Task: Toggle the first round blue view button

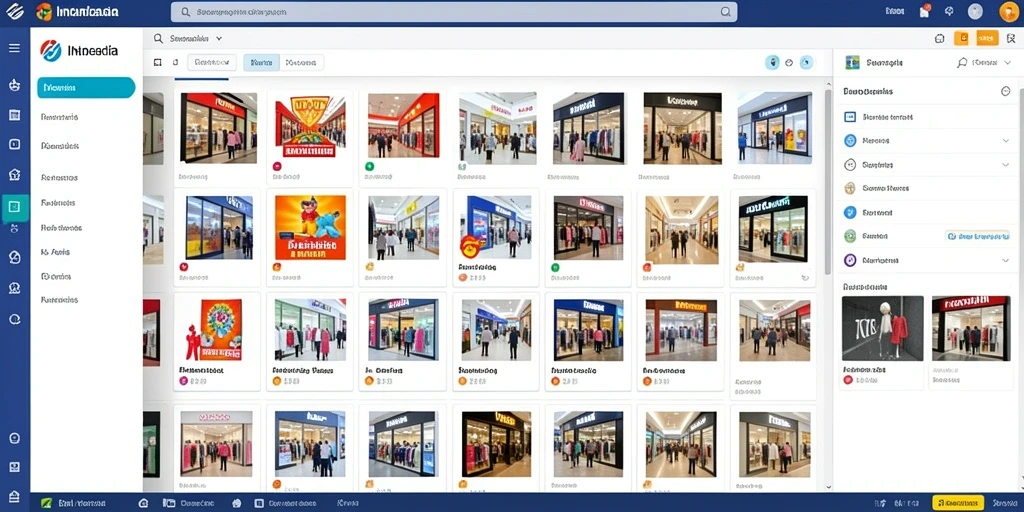Action: [772, 63]
